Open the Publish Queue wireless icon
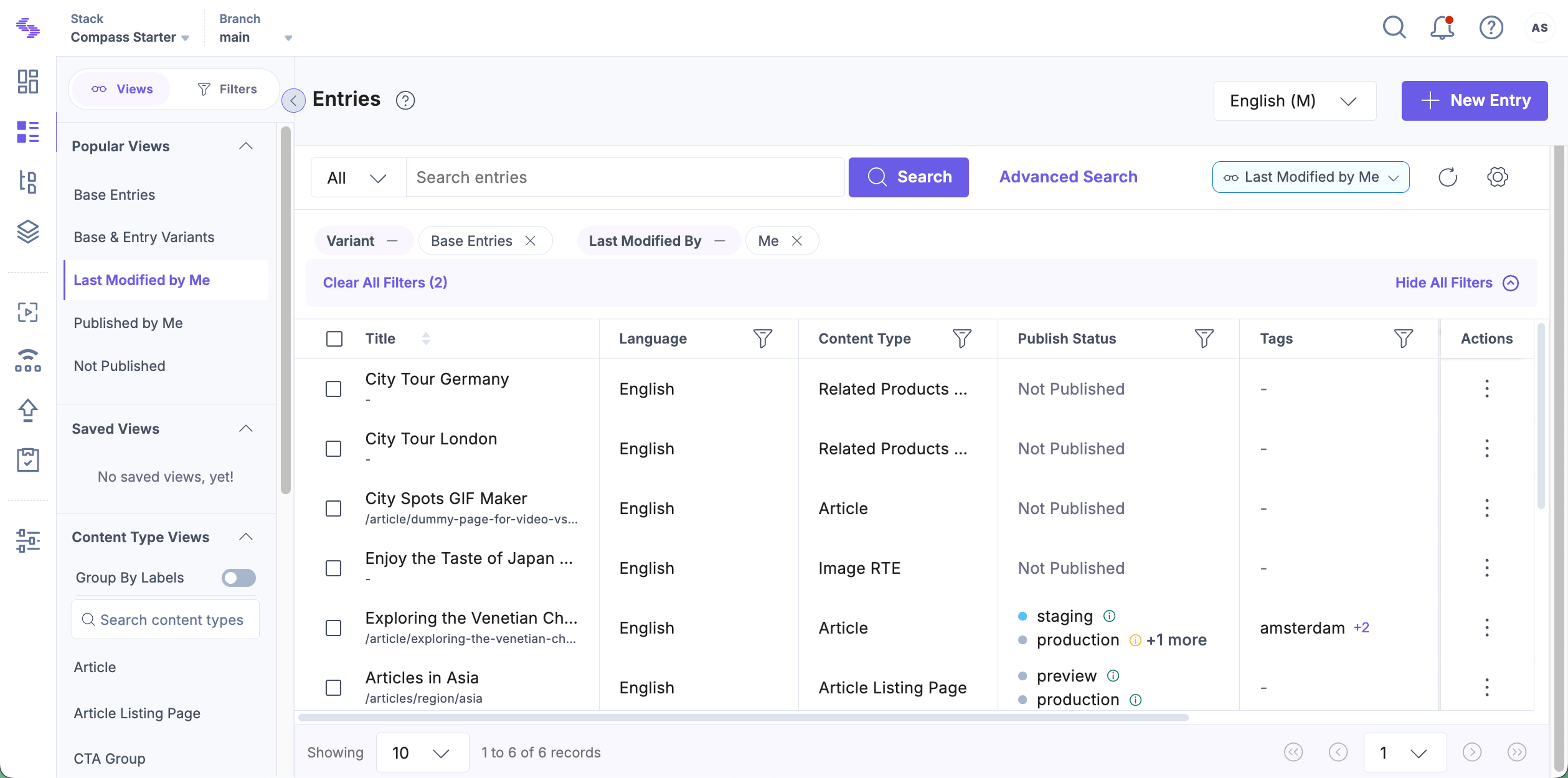The height and width of the screenshot is (778, 1568). (28, 361)
